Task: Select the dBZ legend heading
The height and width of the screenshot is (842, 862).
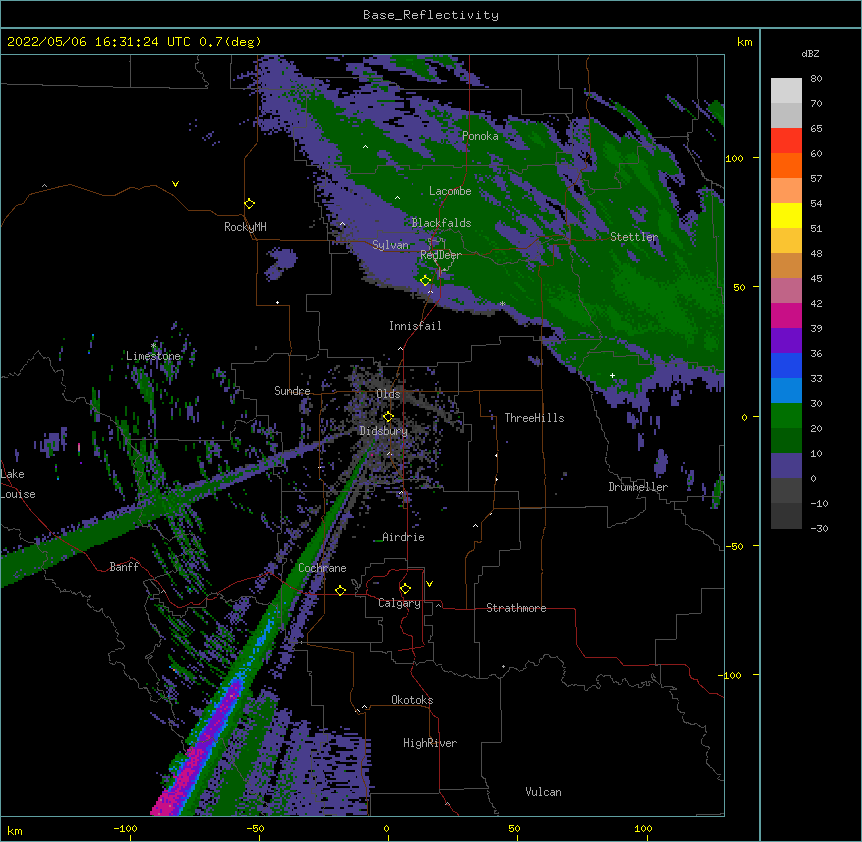Action: pyautogui.click(x=810, y=54)
